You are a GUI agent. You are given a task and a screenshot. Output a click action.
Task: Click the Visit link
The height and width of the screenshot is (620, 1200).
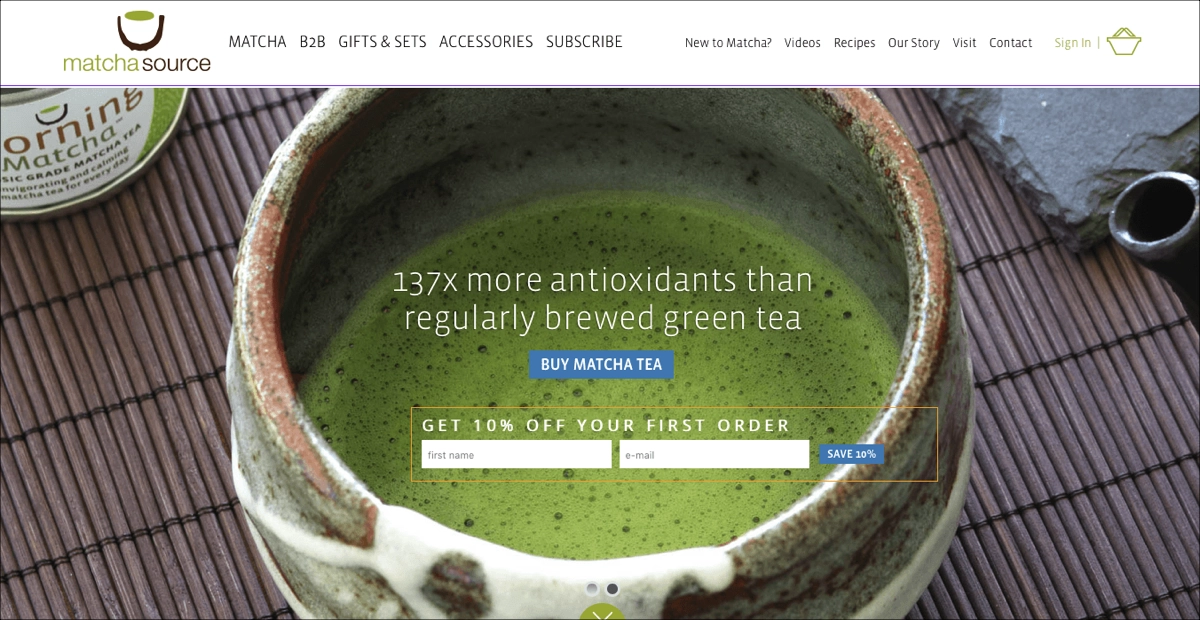[964, 43]
